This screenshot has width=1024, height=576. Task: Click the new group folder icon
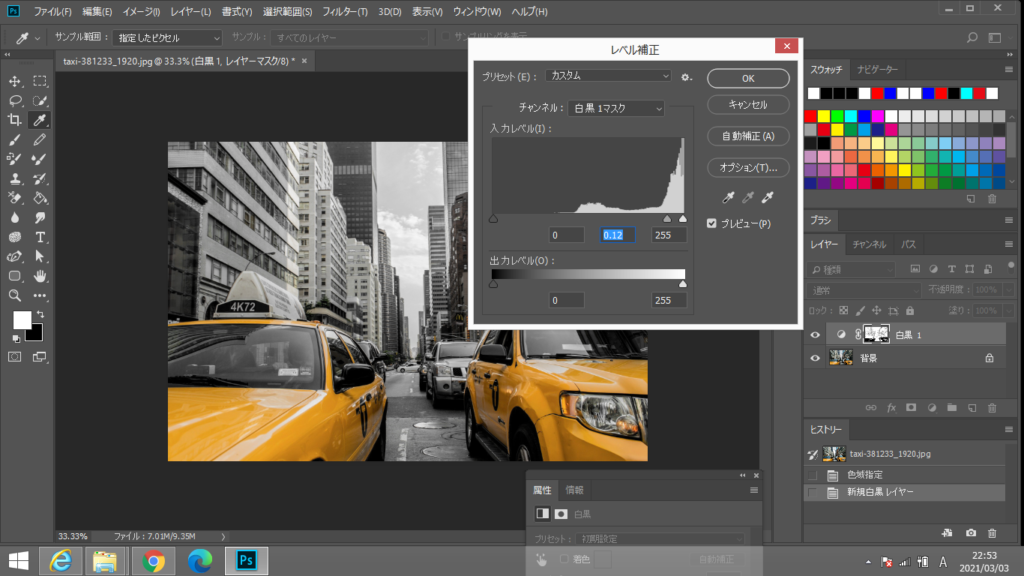pyautogui.click(x=952, y=408)
